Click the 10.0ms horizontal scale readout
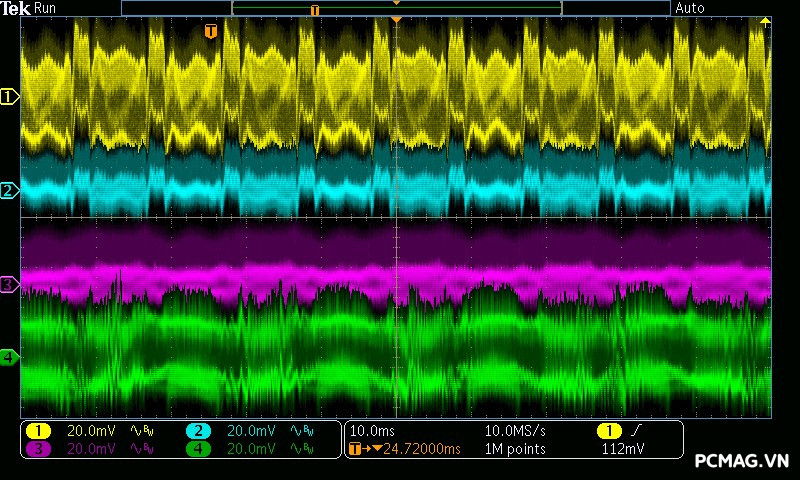 click(372, 431)
